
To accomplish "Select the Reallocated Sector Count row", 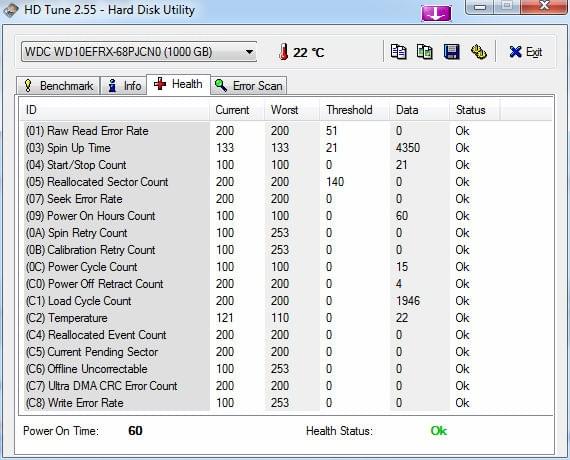I will click(x=287, y=182).
